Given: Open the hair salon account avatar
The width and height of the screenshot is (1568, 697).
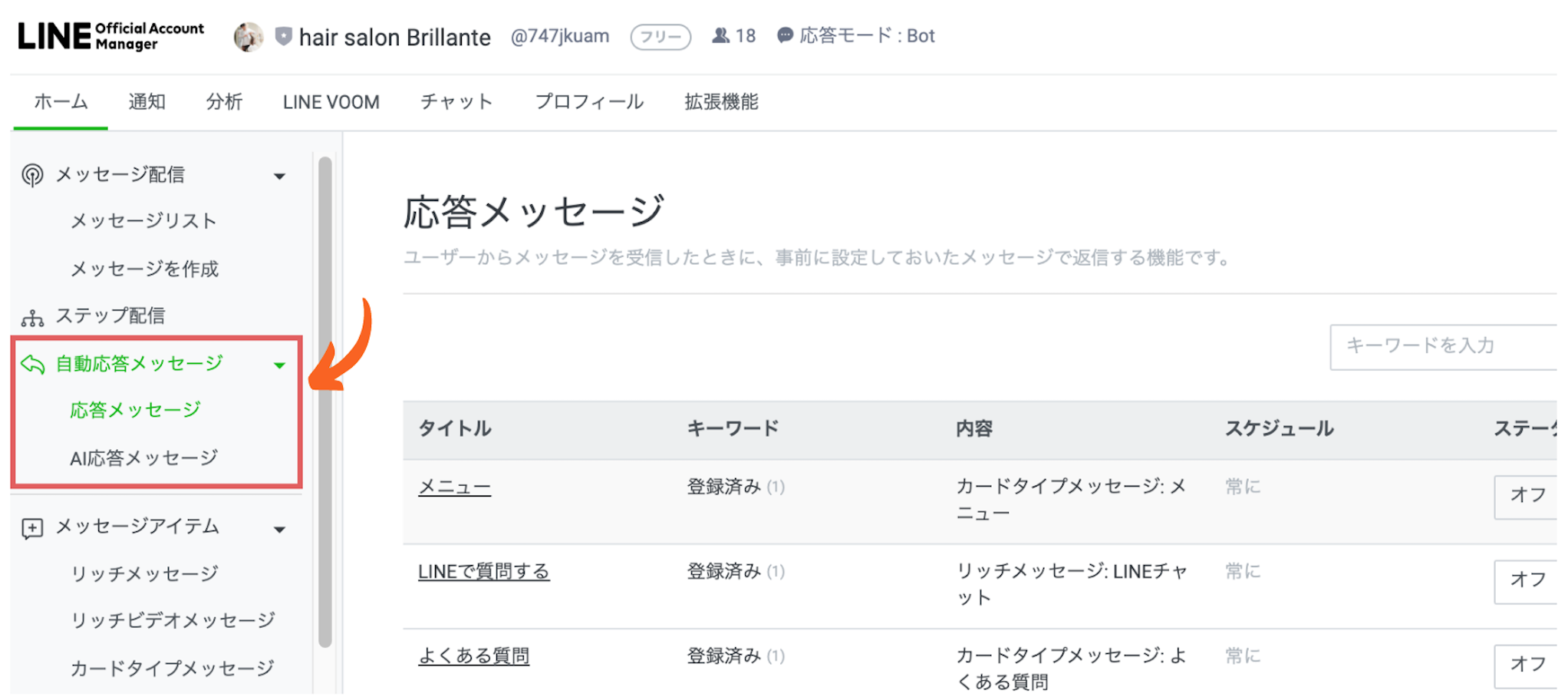Looking at the screenshot, I should click(248, 37).
